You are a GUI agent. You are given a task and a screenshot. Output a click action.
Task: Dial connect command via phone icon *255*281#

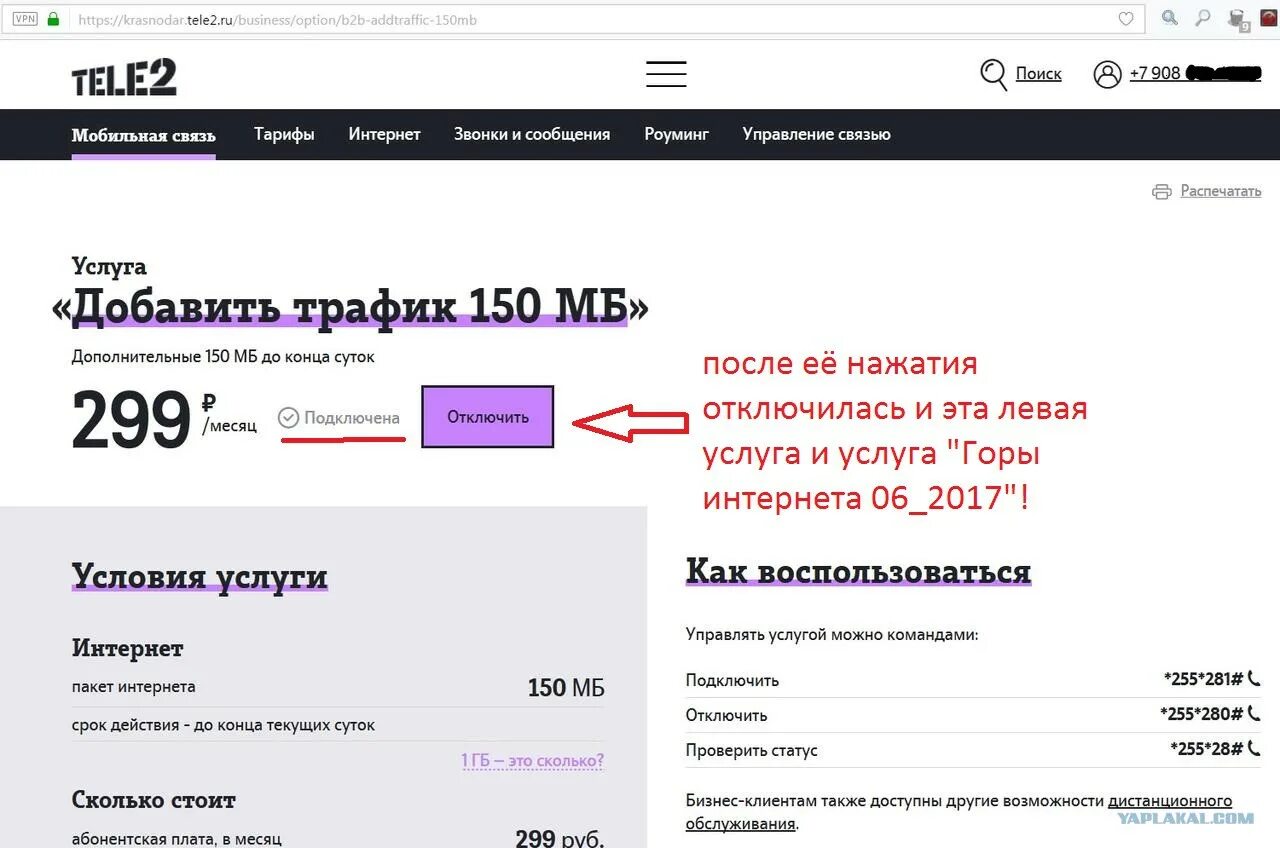[1254, 679]
